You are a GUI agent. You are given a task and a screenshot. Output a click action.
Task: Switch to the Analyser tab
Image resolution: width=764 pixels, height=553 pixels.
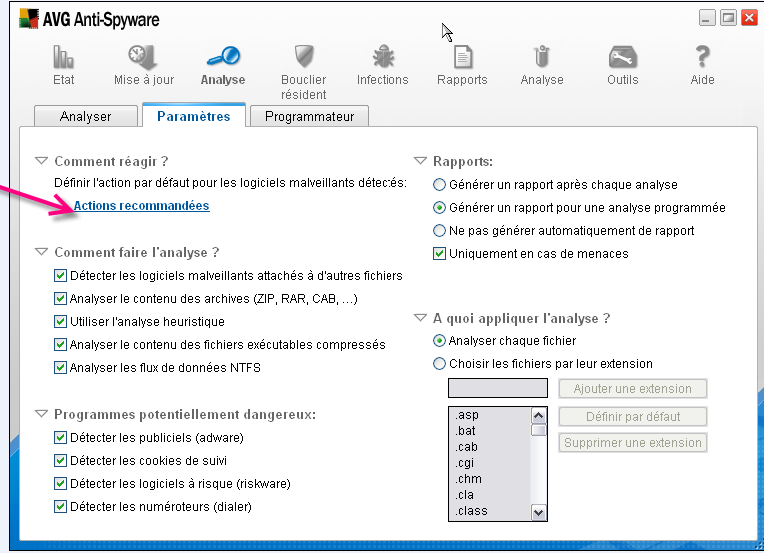pyautogui.click(x=86, y=116)
